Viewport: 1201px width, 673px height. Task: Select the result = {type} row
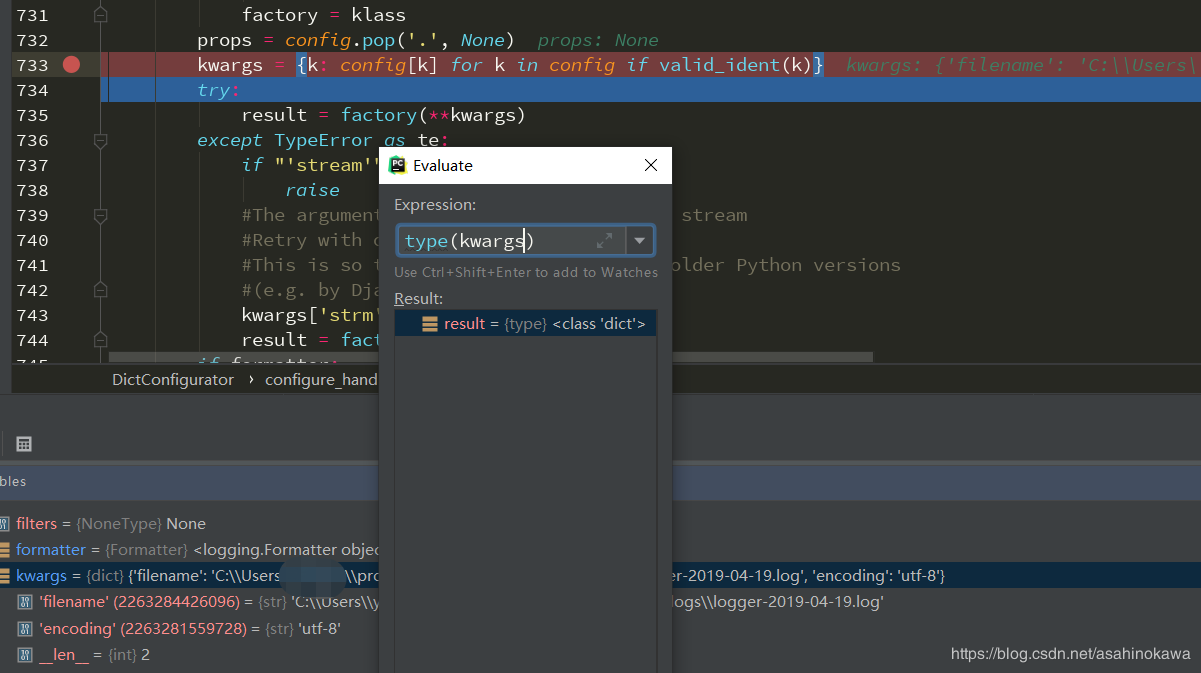525,324
